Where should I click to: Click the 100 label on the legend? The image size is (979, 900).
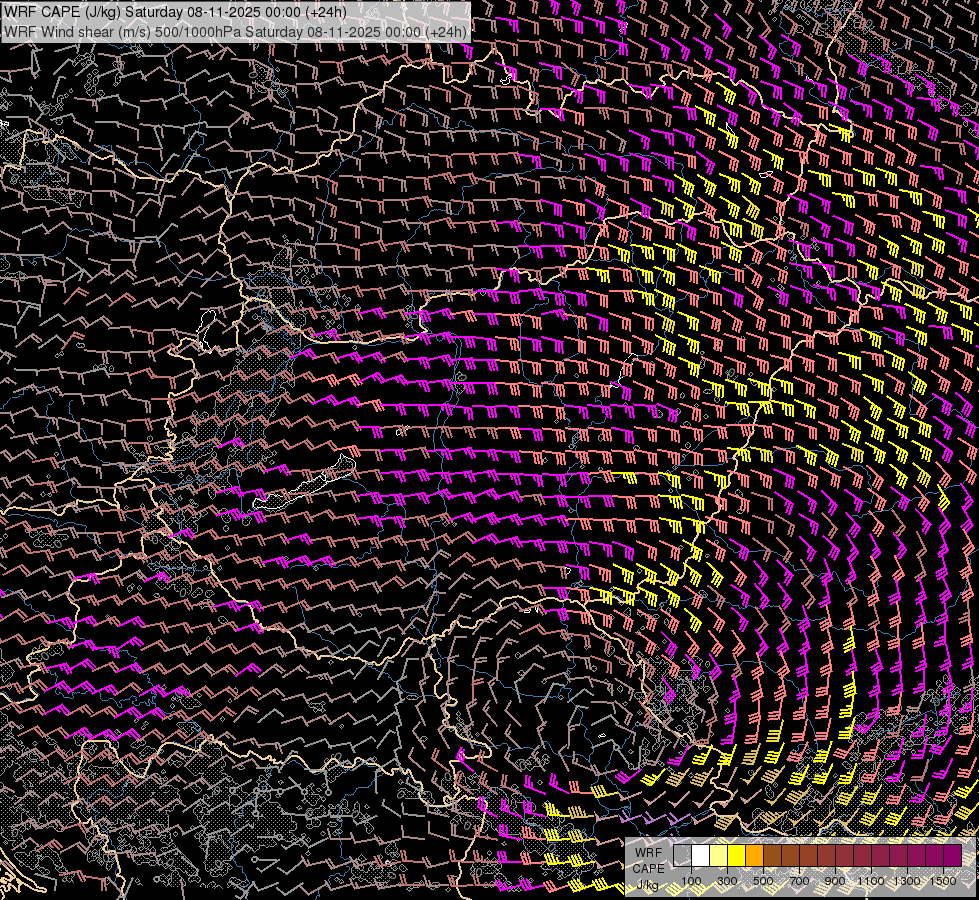coord(691,881)
